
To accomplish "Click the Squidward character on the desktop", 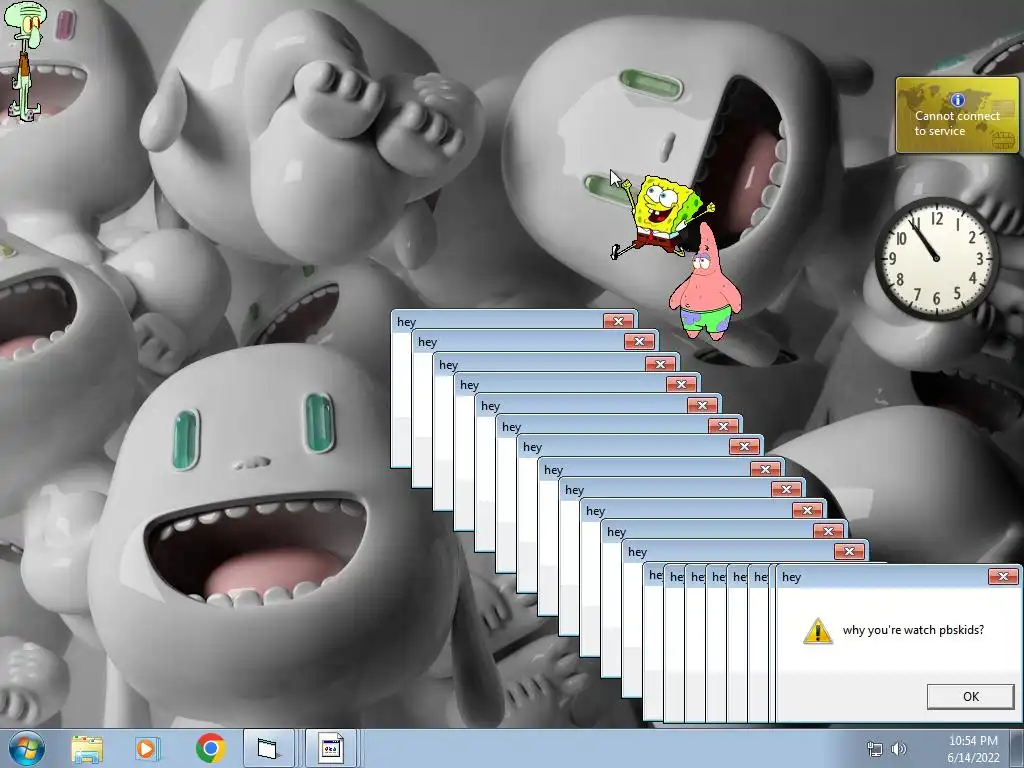I will [x=24, y=60].
